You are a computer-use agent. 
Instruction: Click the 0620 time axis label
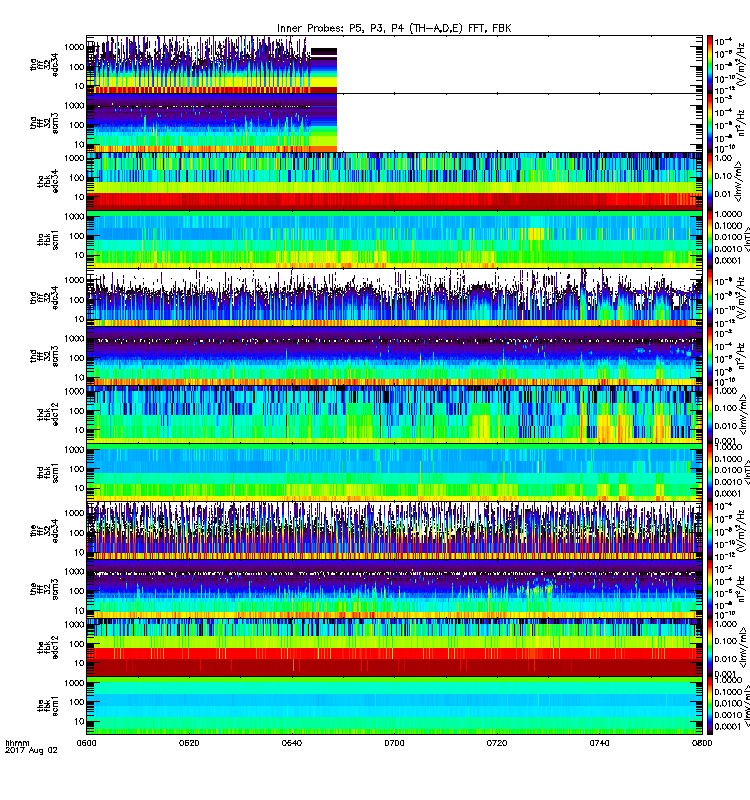pos(189,743)
